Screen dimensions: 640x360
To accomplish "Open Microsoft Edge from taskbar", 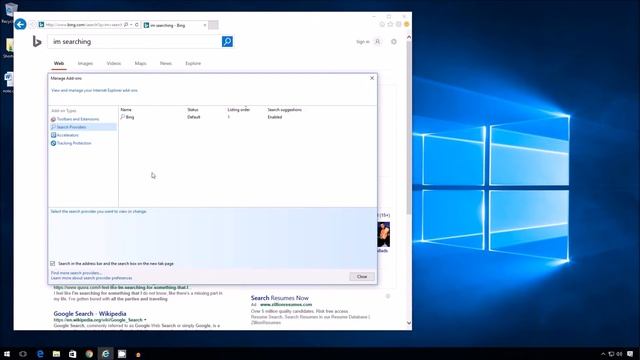I will 40,354.
